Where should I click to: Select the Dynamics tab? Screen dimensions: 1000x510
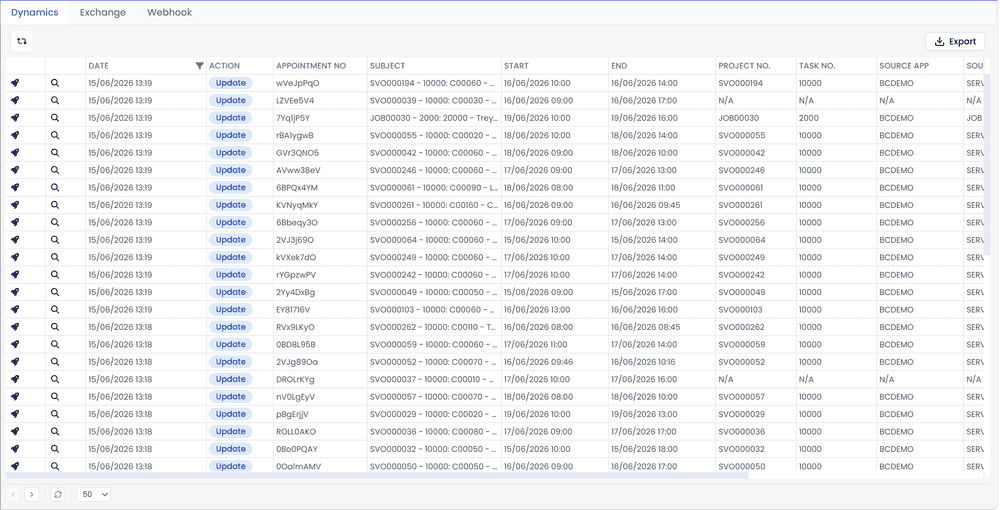pyautogui.click(x=34, y=12)
